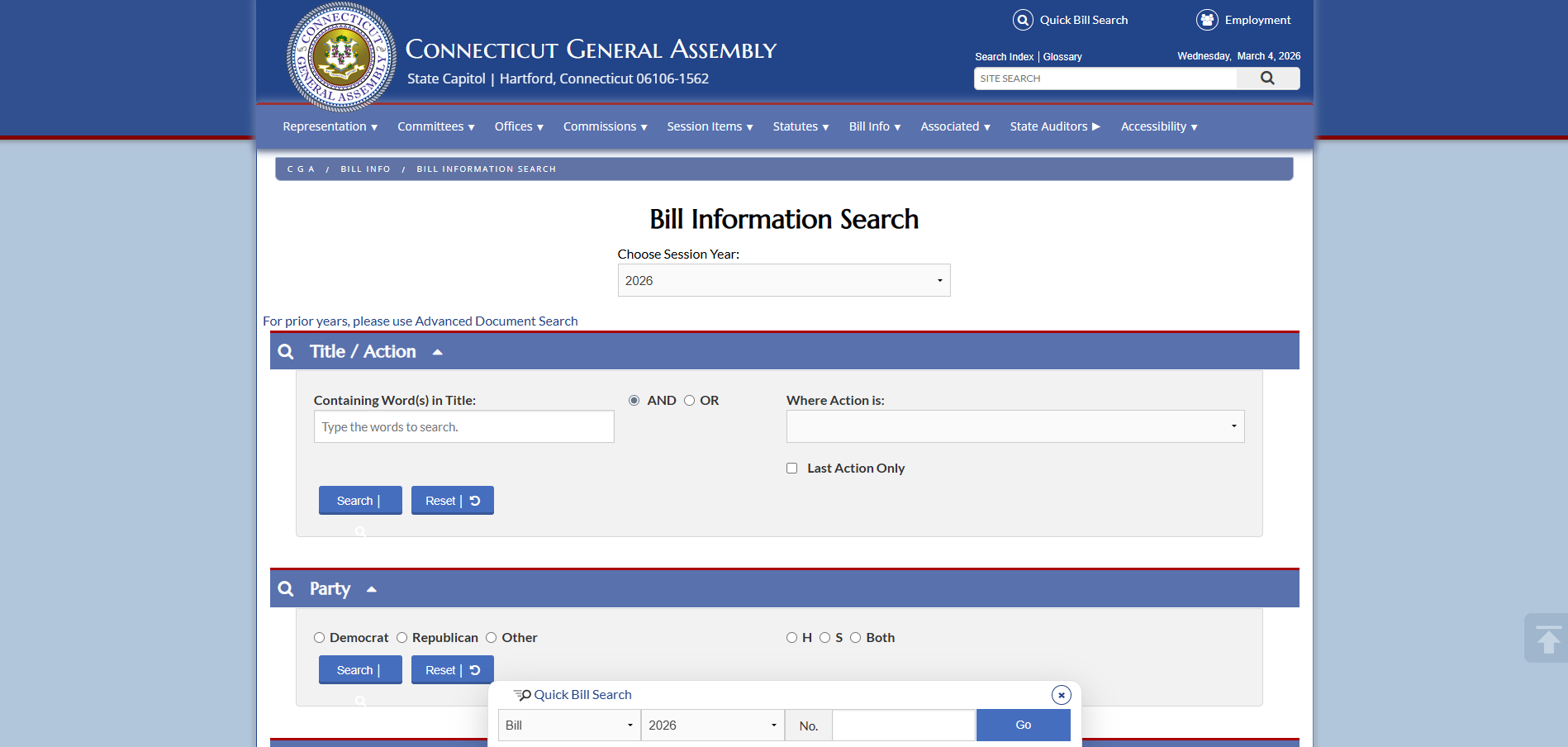The image size is (1568, 747).
Task: Click the Containing Words in Title text field
Action: (x=463, y=427)
